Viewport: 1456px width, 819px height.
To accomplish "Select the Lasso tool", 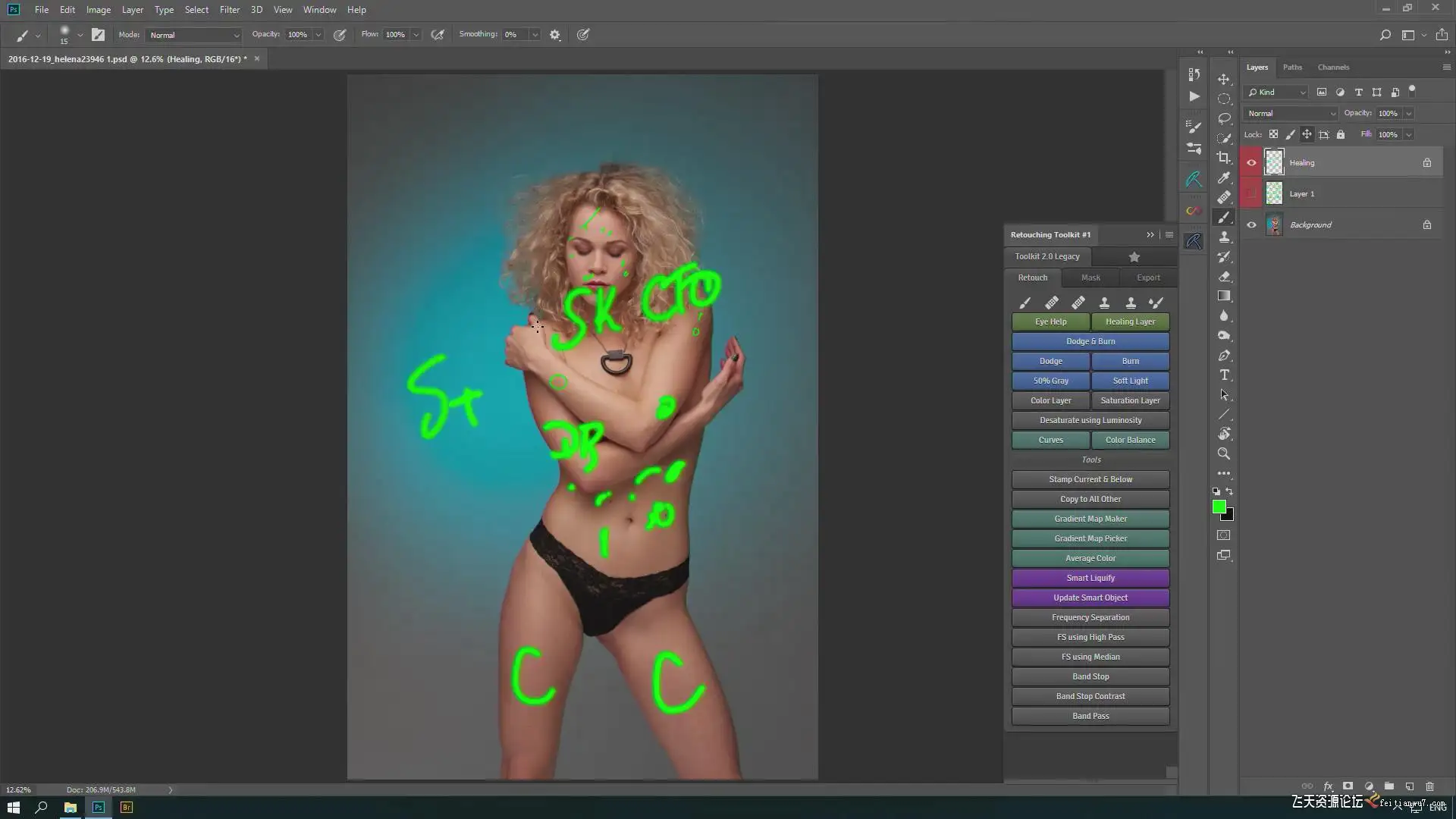I will point(1223,118).
